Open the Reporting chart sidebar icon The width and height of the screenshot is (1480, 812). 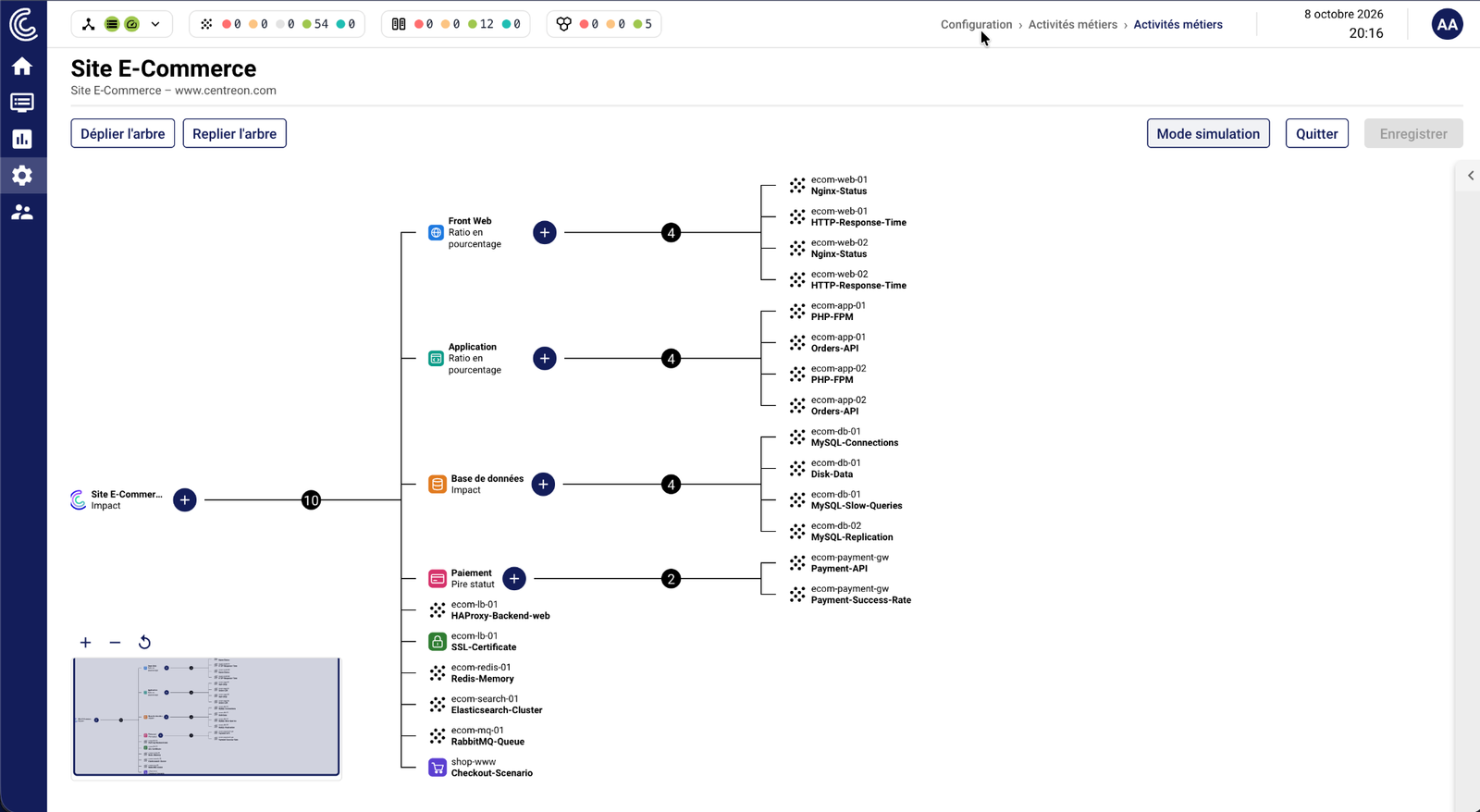click(22, 139)
